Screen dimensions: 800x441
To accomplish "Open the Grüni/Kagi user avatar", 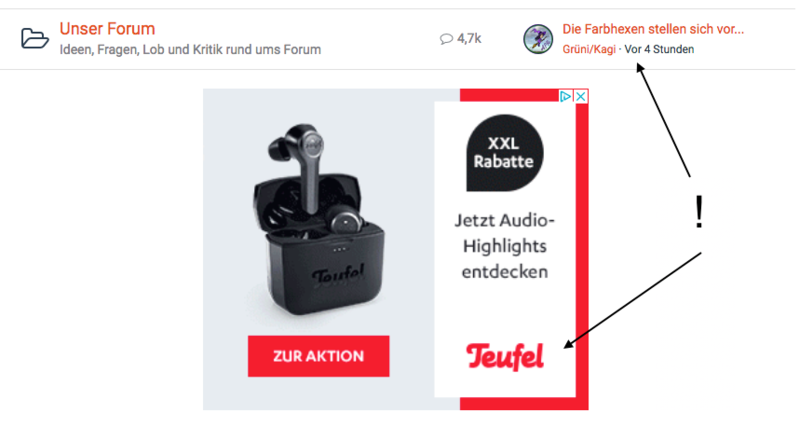I will point(538,39).
